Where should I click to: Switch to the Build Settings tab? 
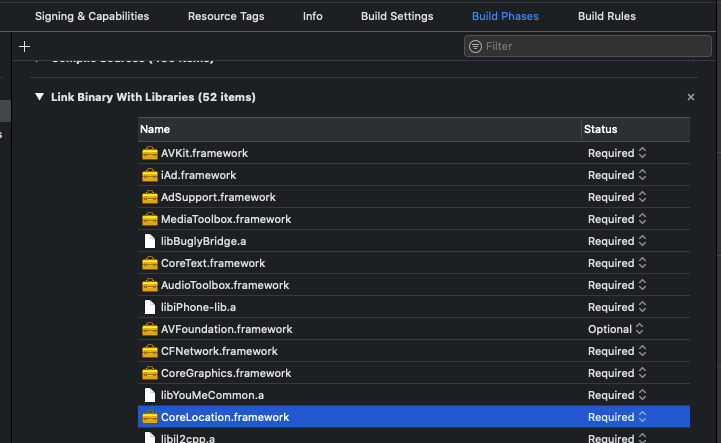397,16
